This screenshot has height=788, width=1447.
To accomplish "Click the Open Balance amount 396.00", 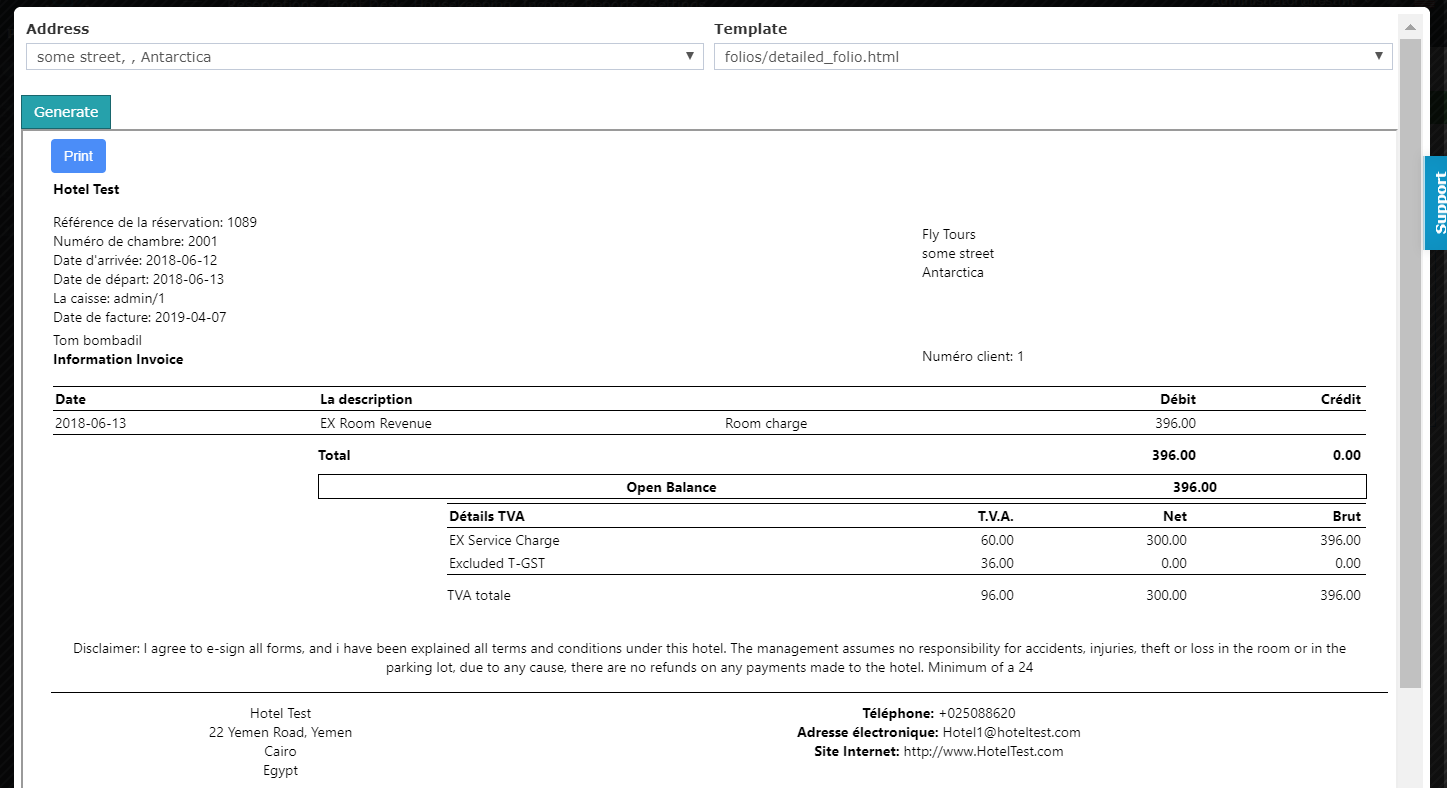I will [x=1195, y=487].
